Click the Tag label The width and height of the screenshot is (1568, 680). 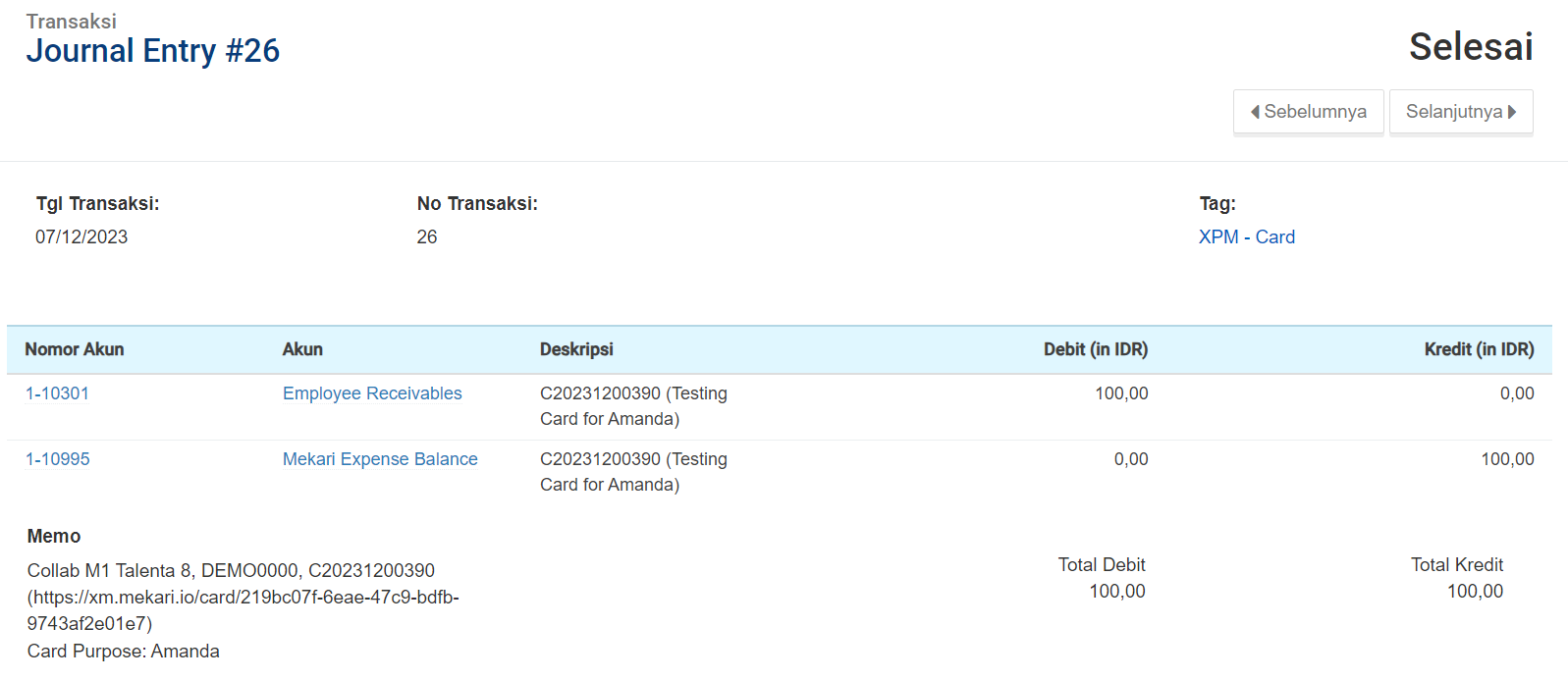pyautogui.click(x=1217, y=203)
